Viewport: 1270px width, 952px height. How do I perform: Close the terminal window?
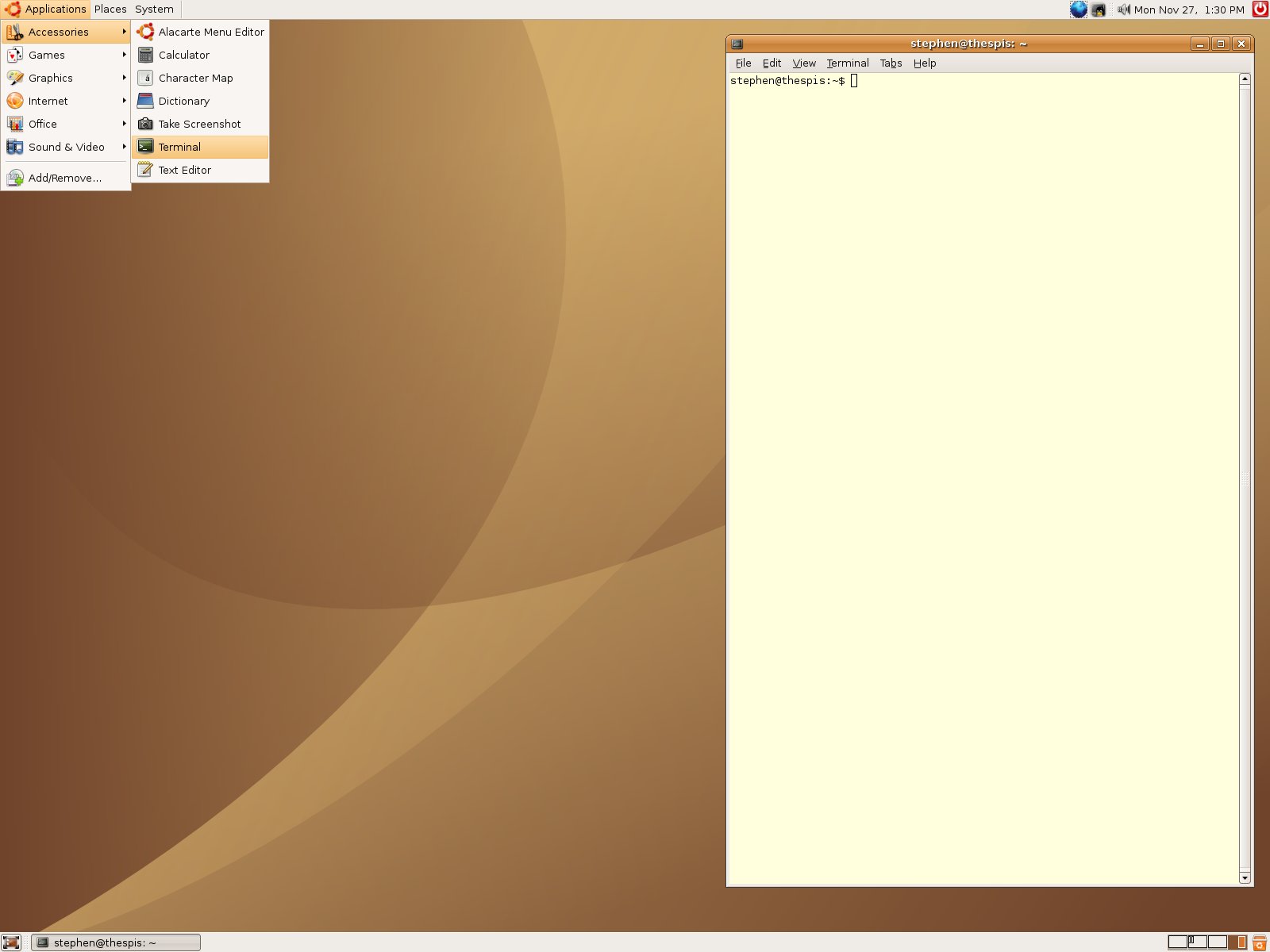1241,44
